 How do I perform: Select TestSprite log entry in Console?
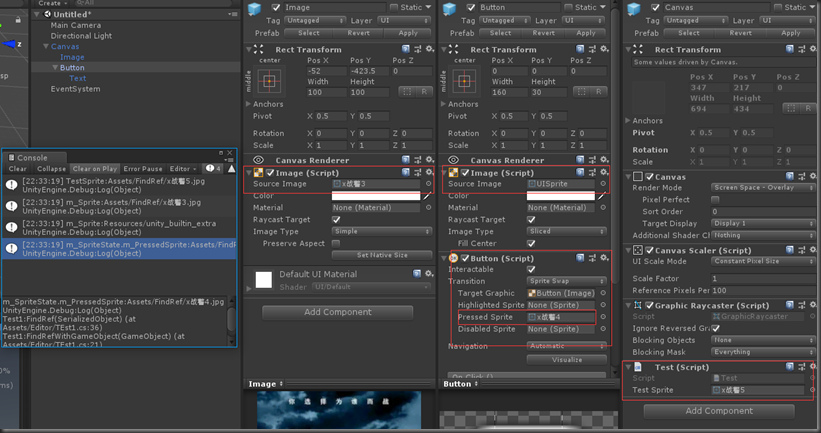(x=119, y=185)
